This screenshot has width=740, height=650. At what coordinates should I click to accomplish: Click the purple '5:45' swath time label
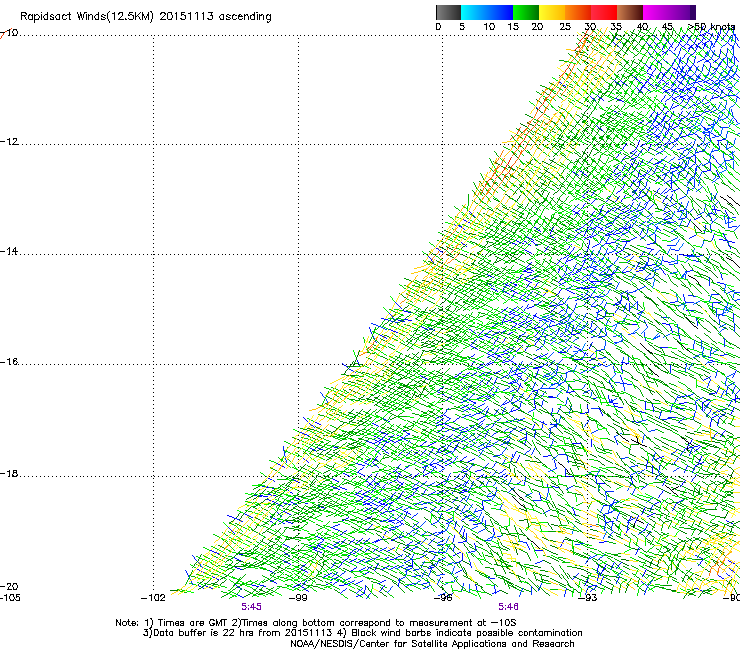click(252, 607)
